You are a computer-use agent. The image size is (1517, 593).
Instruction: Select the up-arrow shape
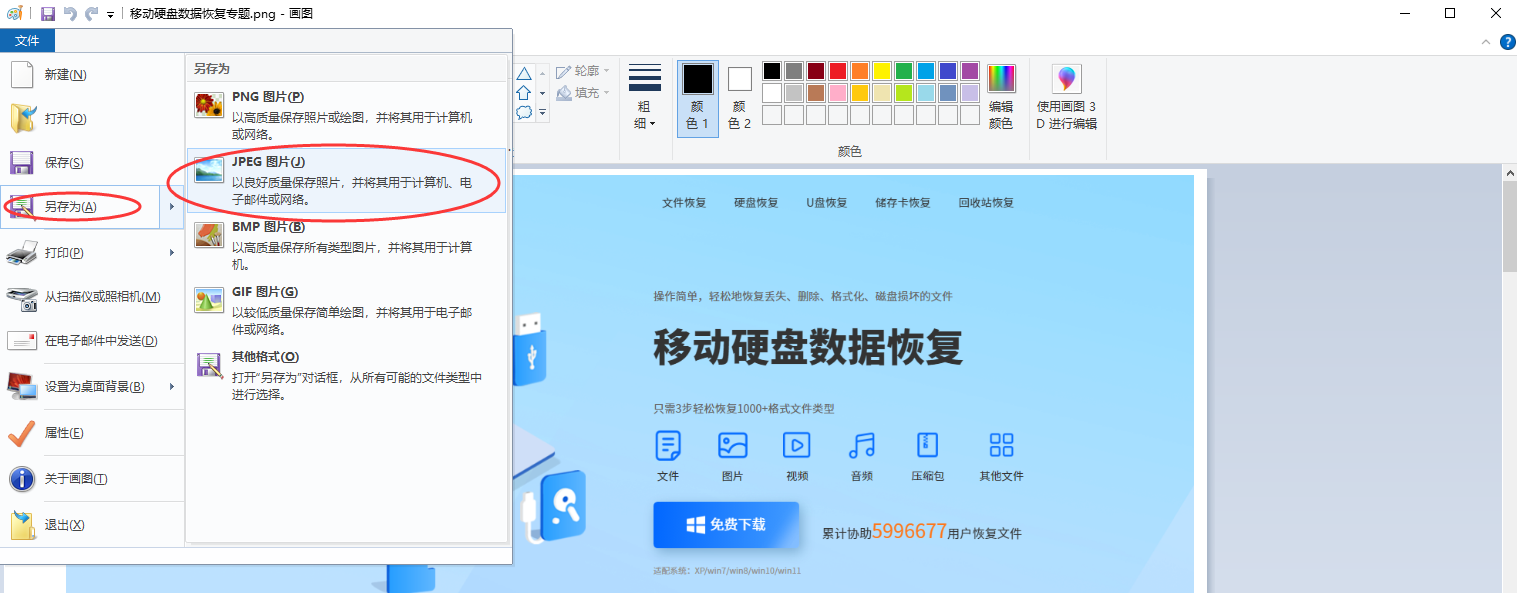pyautogui.click(x=523, y=92)
